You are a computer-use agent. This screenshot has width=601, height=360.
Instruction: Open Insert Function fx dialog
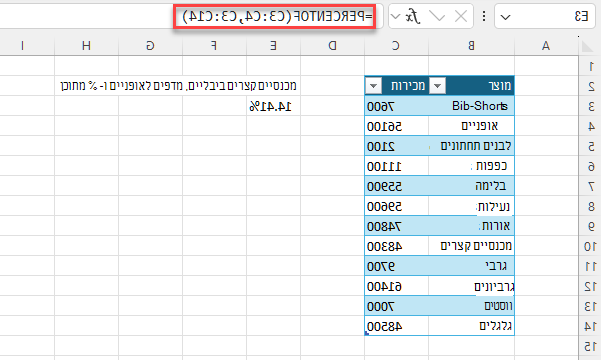413,16
